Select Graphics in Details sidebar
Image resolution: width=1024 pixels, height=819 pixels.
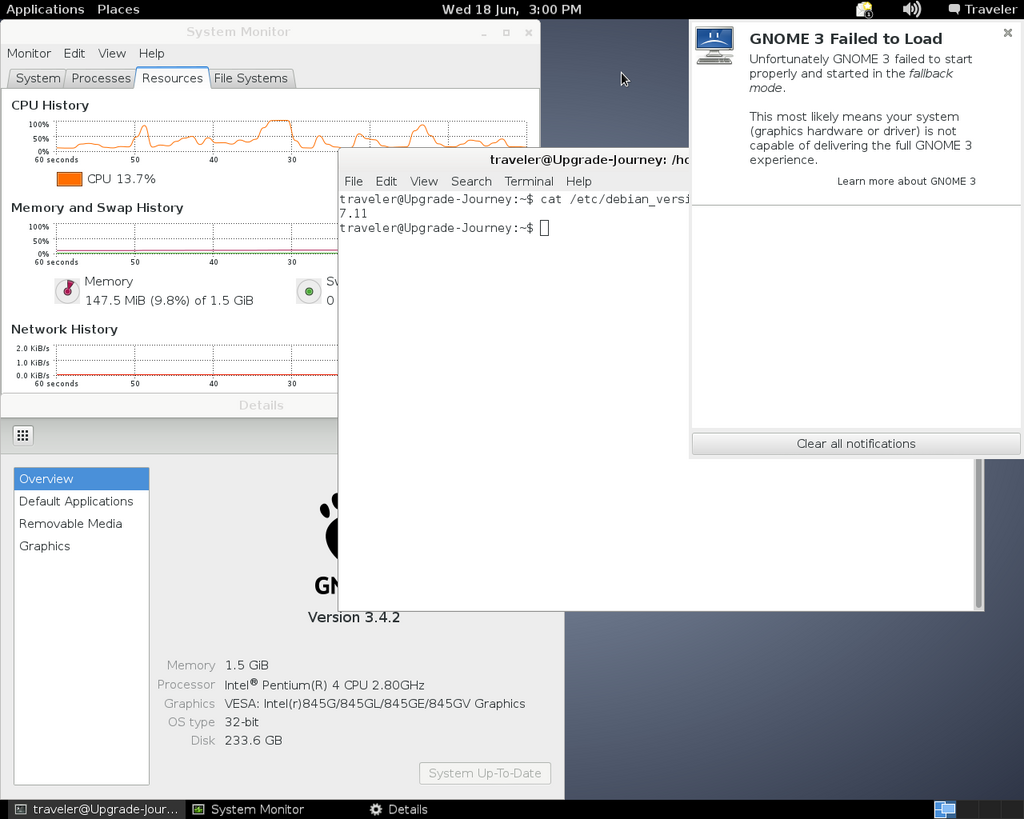click(x=82, y=546)
